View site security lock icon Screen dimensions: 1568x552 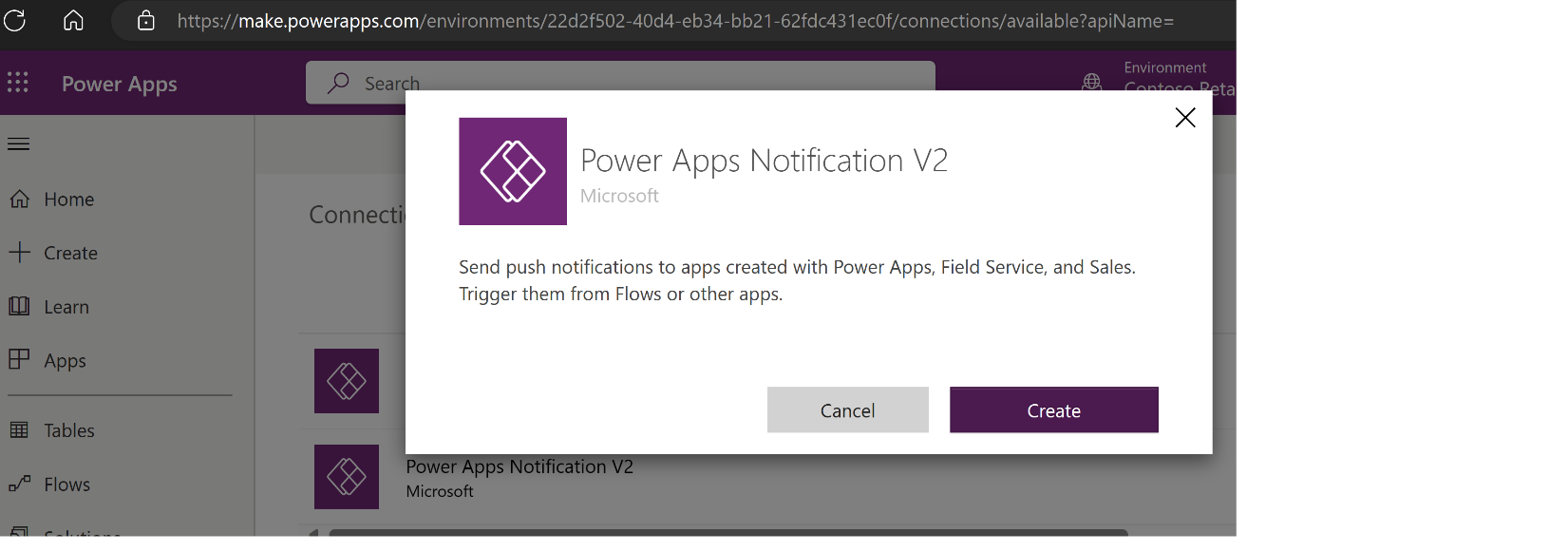tap(145, 20)
